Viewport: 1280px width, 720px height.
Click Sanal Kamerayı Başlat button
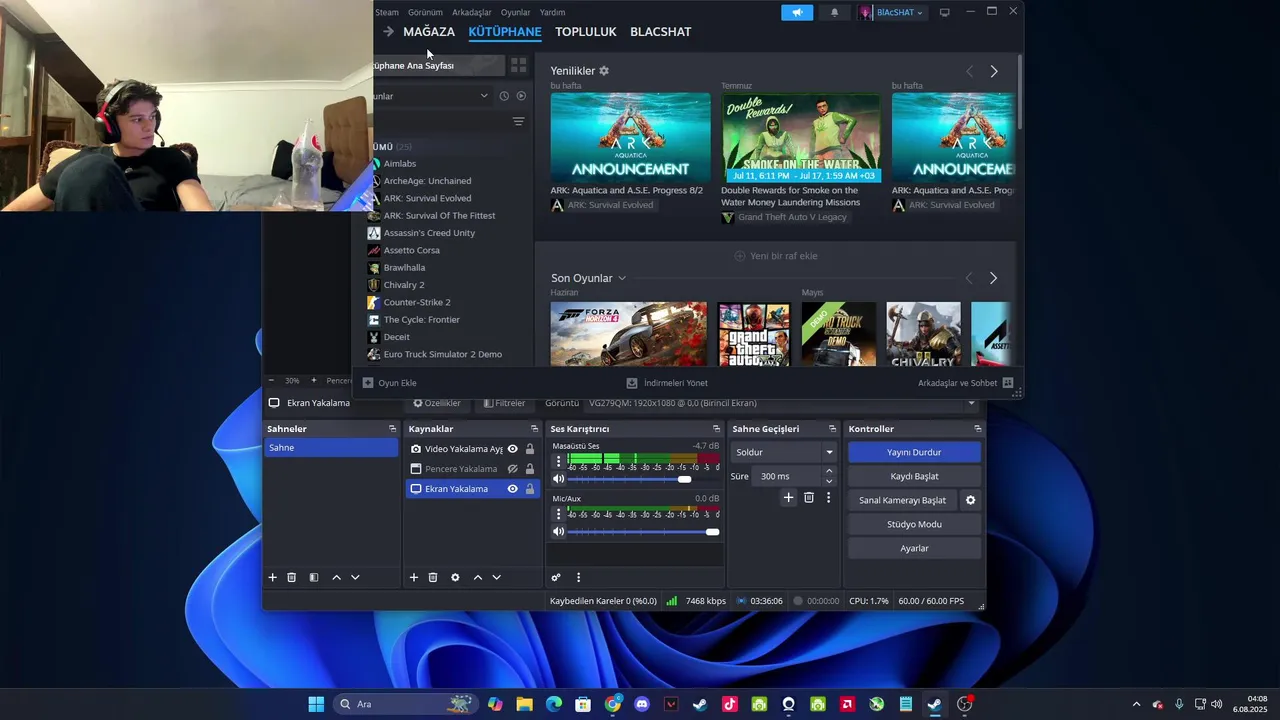tap(902, 500)
